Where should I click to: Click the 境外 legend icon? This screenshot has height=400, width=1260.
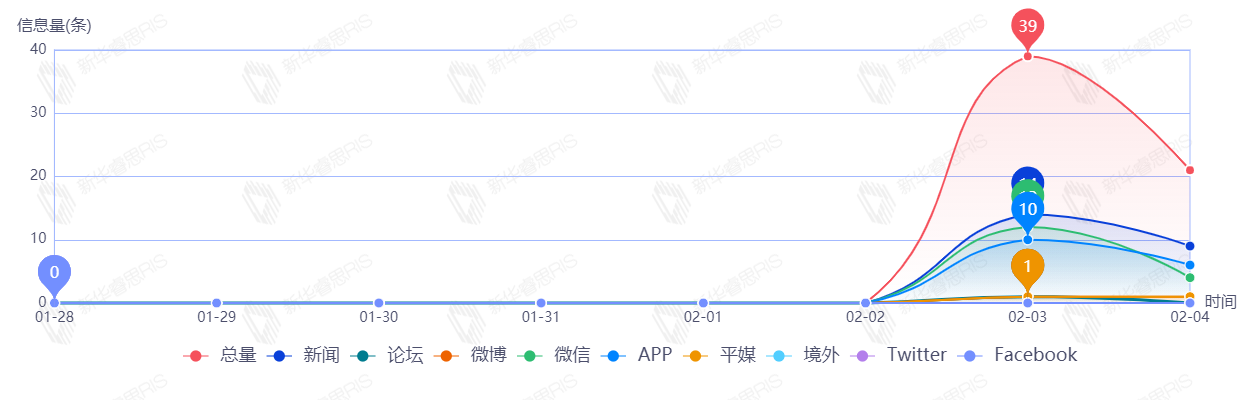779,355
